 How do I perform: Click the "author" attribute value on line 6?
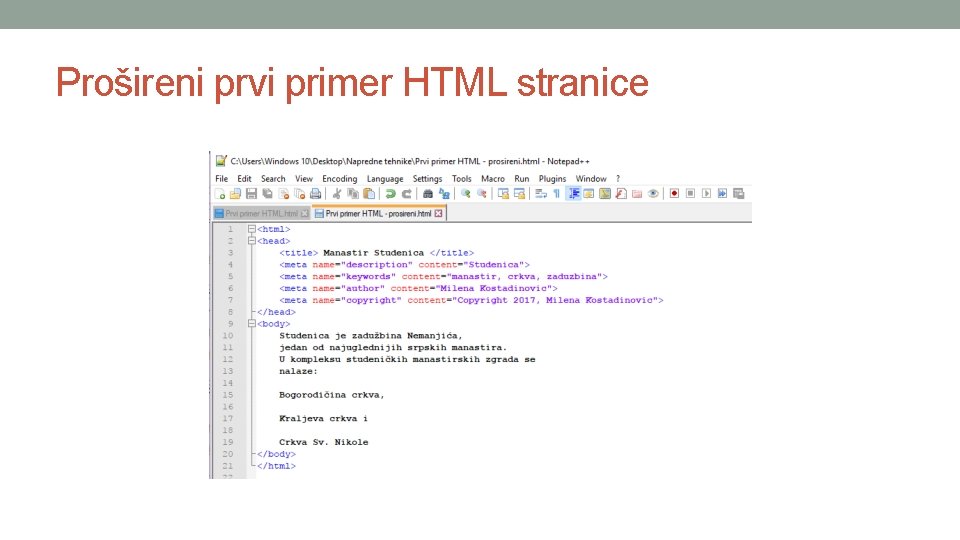[x=362, y=288]
